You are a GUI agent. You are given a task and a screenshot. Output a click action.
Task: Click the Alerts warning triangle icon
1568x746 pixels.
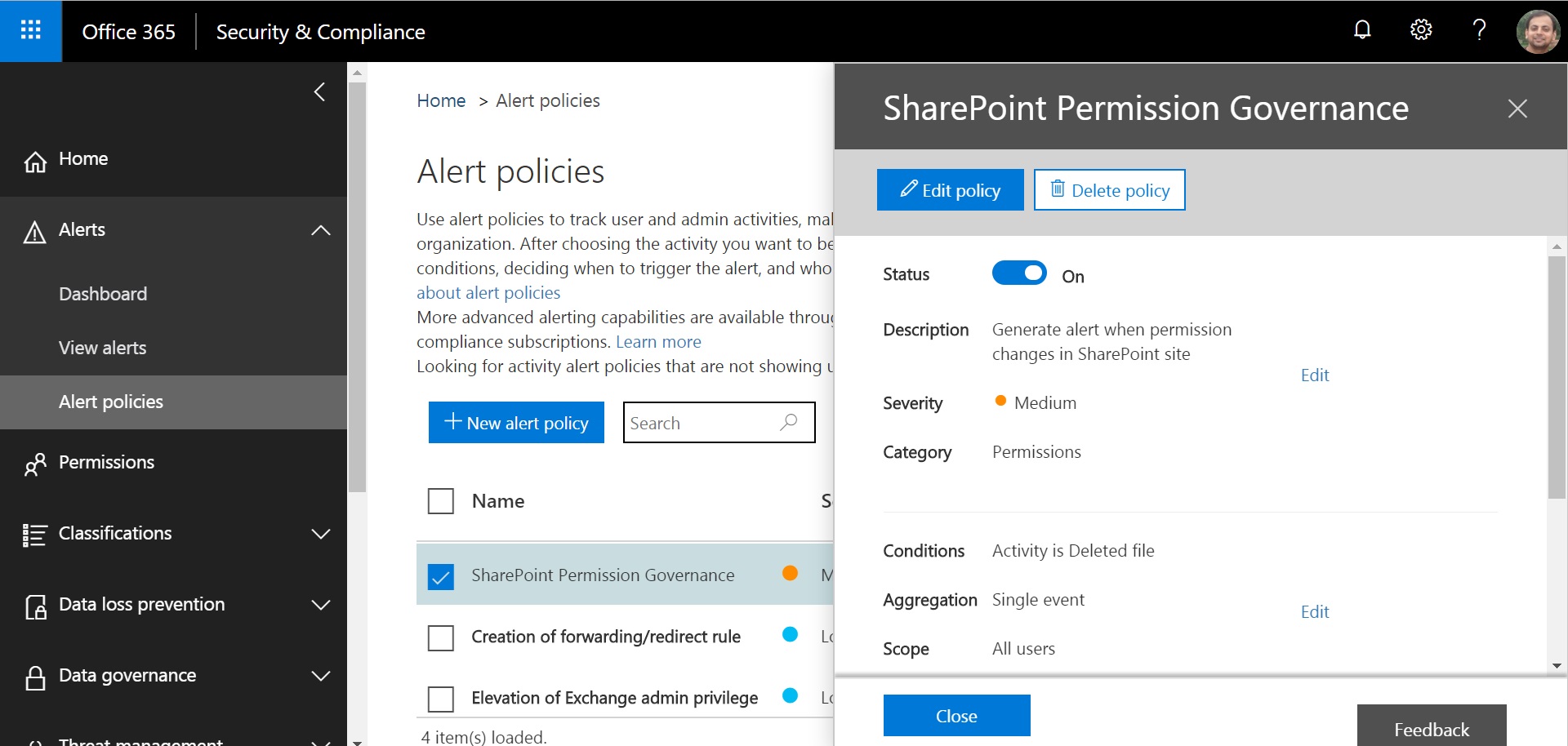tap(34, 233)
